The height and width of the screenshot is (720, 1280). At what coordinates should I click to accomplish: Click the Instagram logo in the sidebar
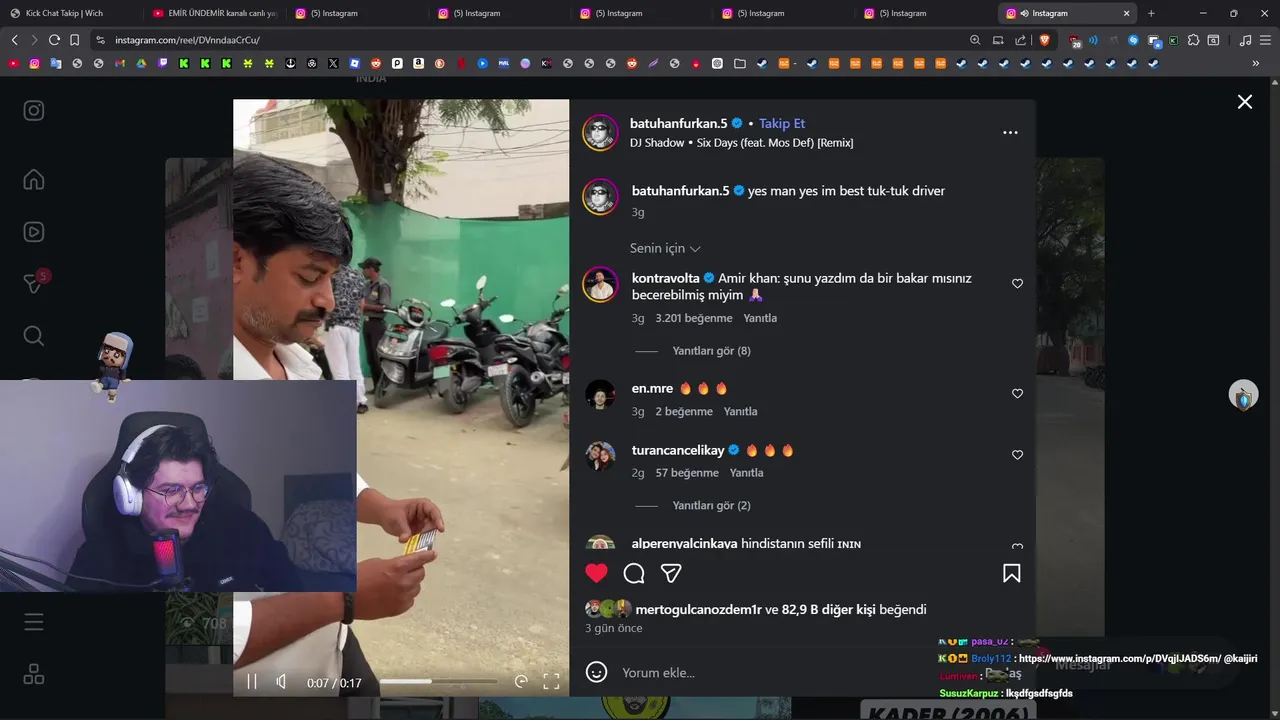coord(34,110)
